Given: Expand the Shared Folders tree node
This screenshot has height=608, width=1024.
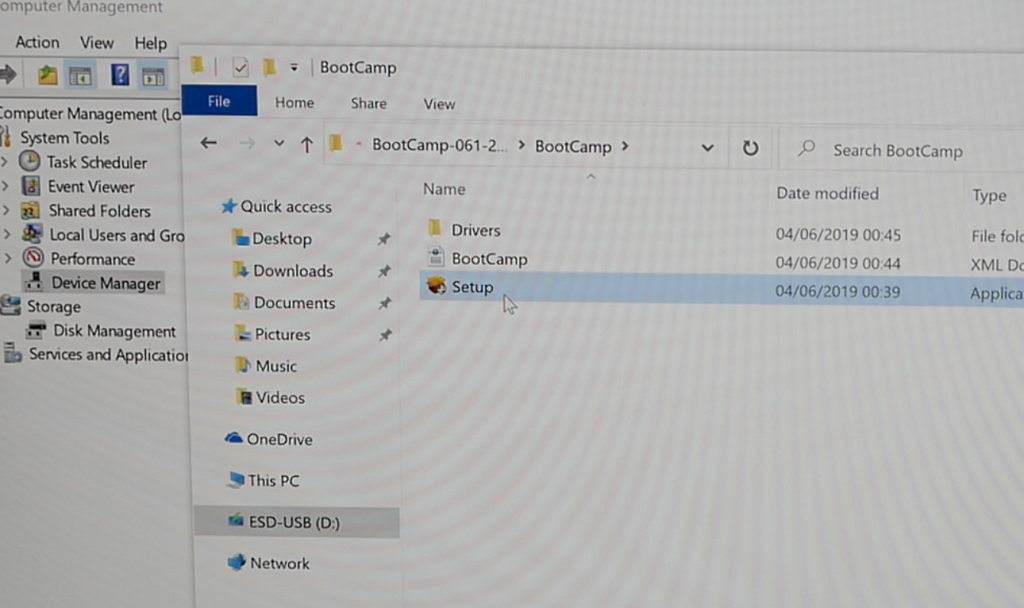Looking at the screenshot, I should click(6, 210).
